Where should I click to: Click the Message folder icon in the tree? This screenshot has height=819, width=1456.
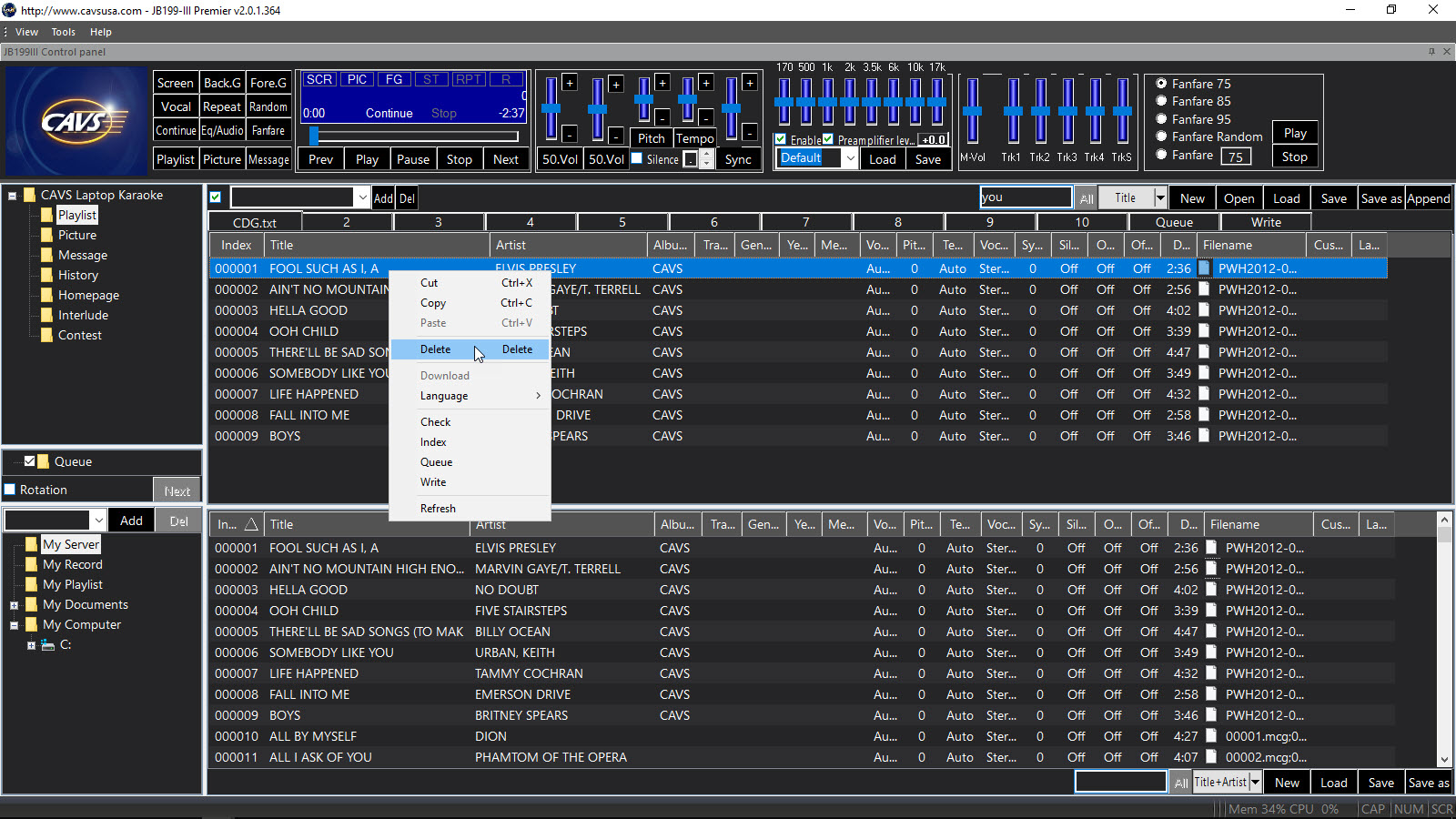[46, 255]
